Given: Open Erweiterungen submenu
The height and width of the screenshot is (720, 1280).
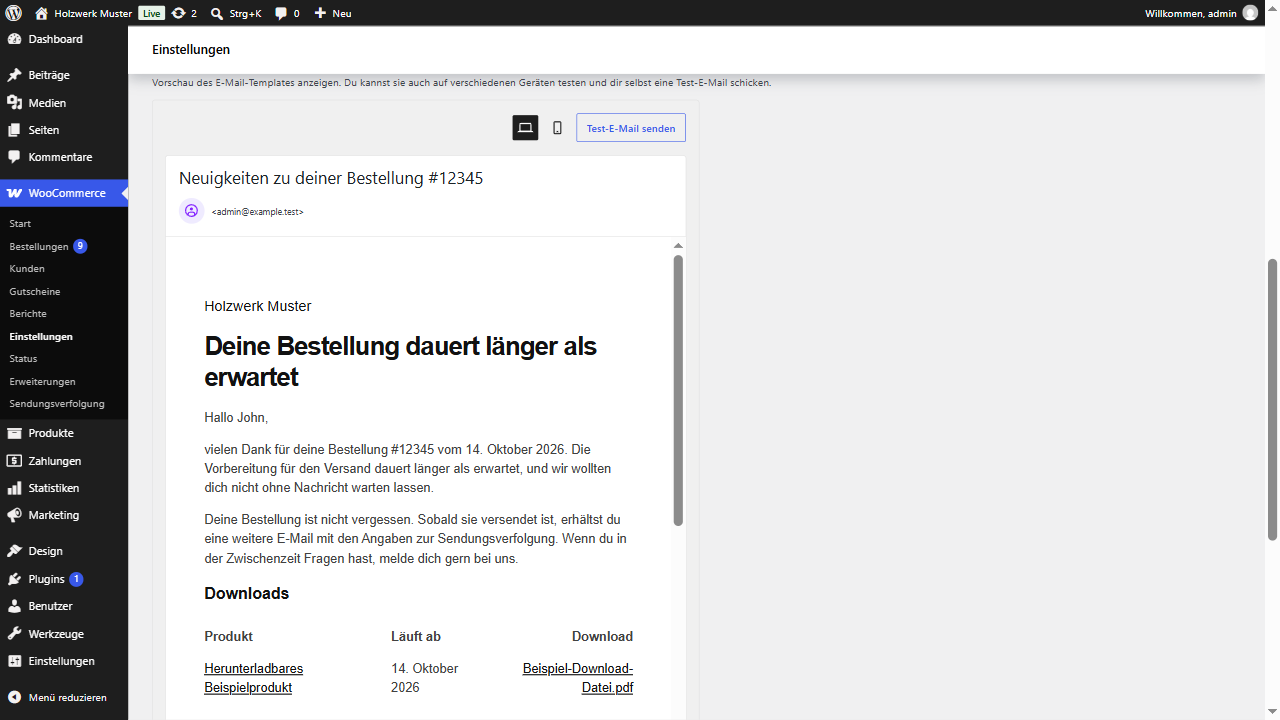Looking at the screenshot, I should (x=64, y=381).
